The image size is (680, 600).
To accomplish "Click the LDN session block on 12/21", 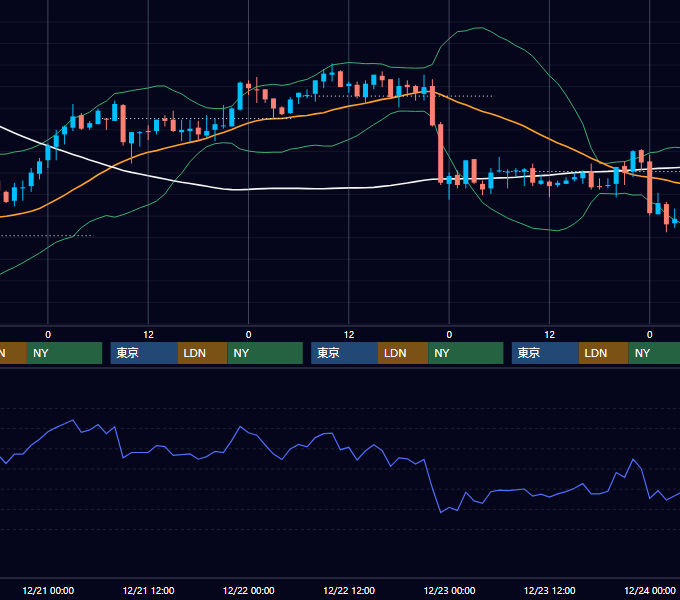I will pos(202,353).
